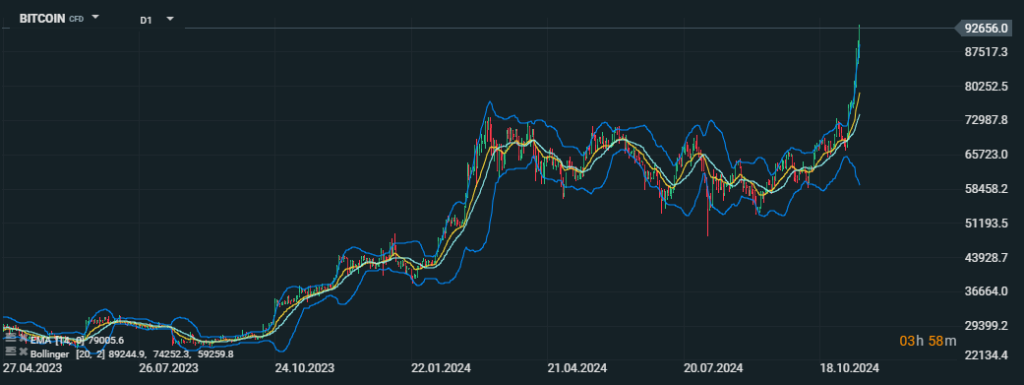Open EMA indicator settings icon
The width and height of the screenshot is (1024, 385).
click(x=10, y=338)
